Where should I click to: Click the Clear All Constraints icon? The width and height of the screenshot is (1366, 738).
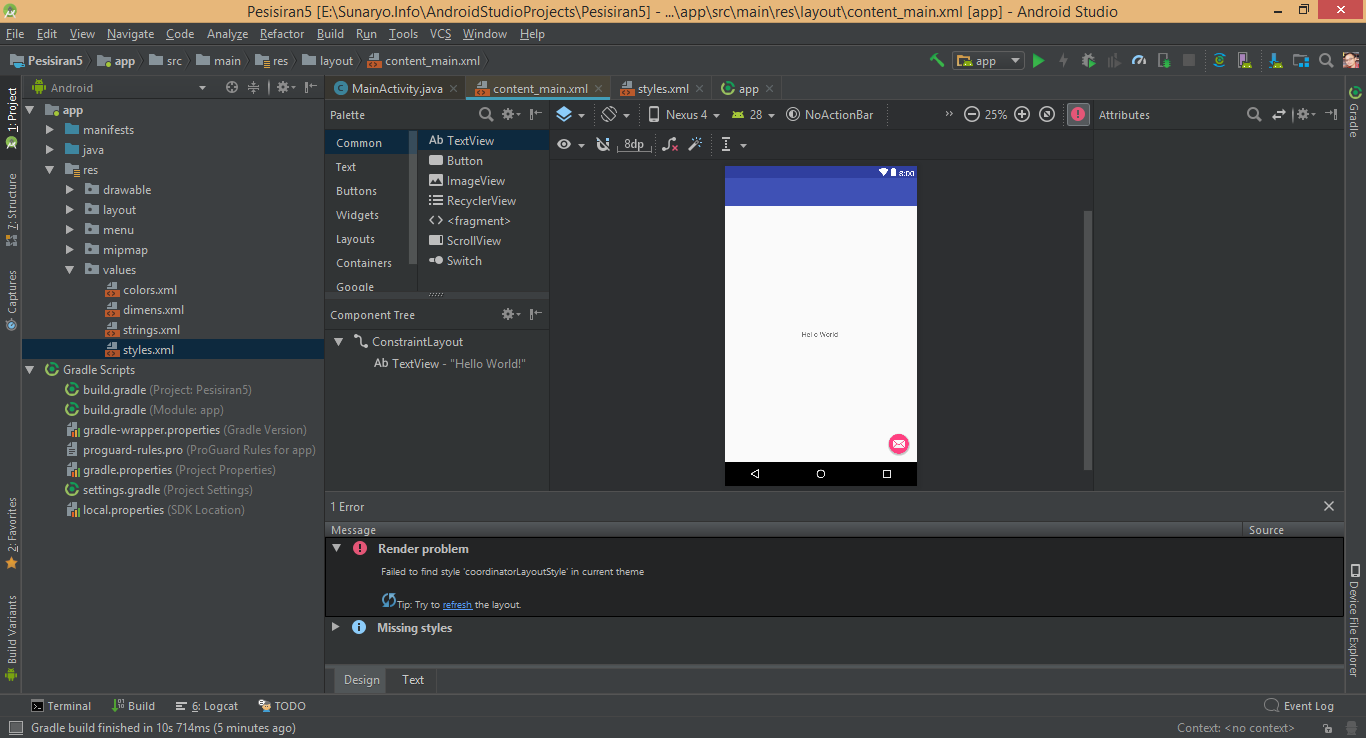click(670, 145)
